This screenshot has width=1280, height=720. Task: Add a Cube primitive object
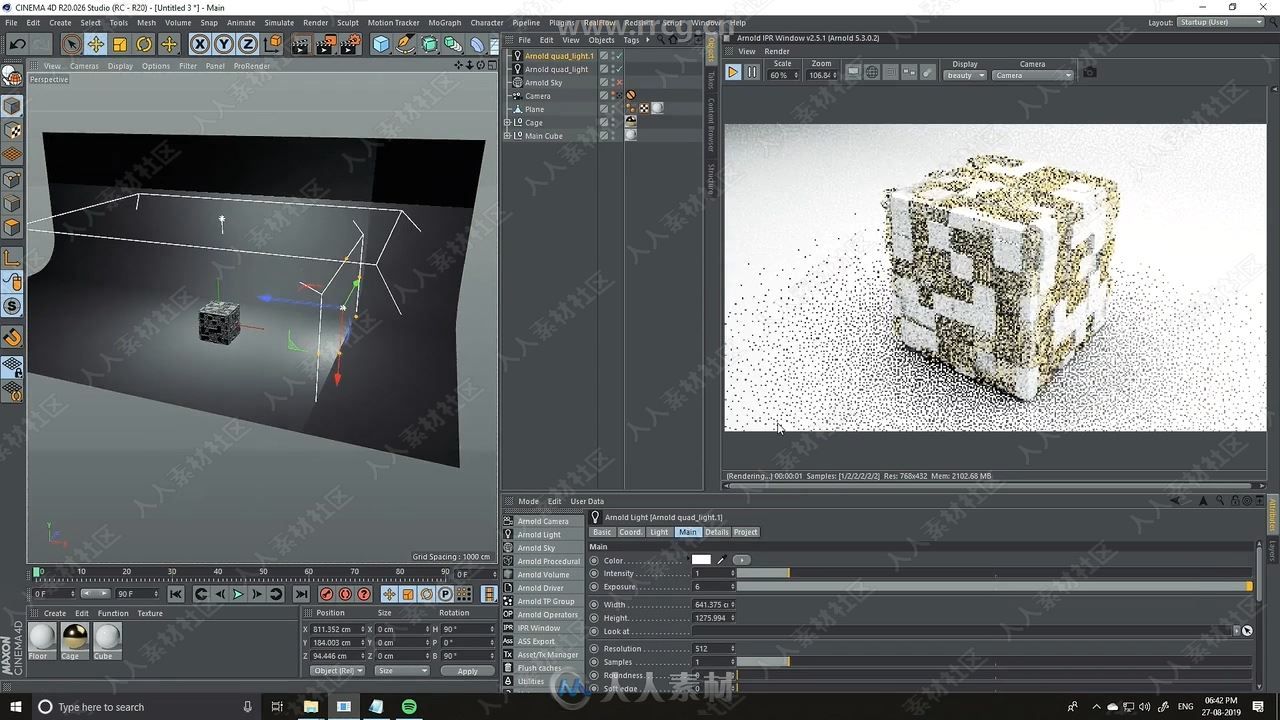coord(381,44)
